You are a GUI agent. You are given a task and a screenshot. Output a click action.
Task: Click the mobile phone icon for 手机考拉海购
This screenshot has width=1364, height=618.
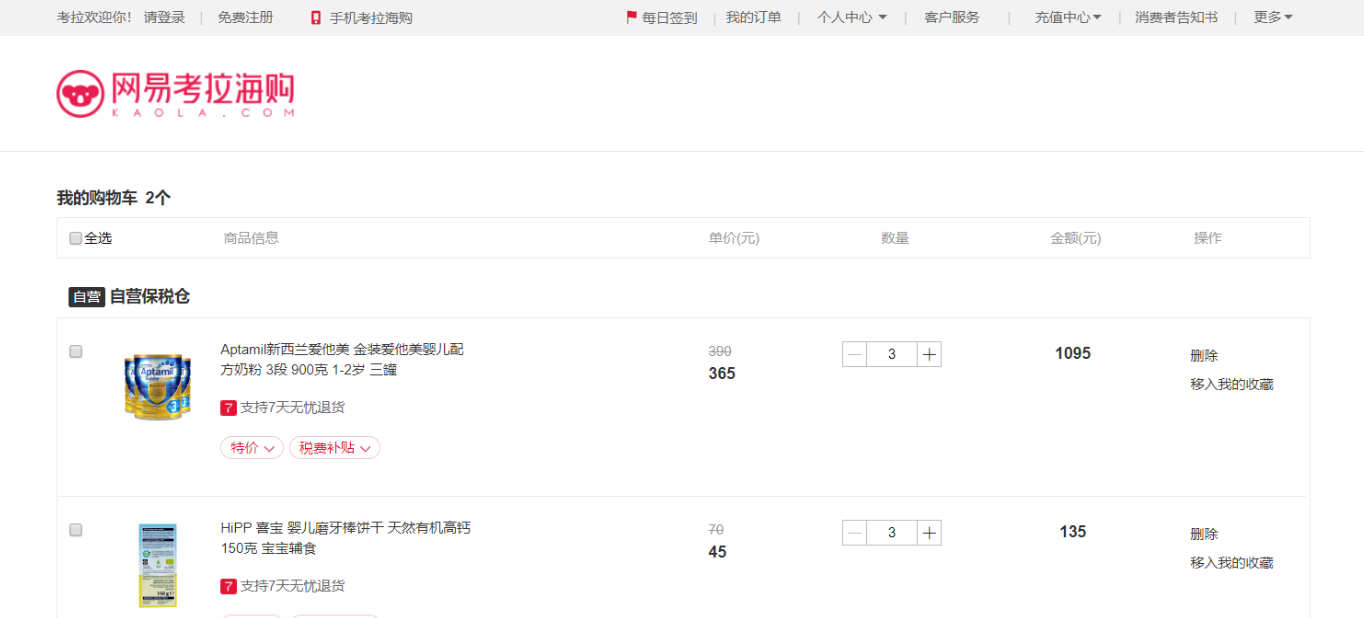pos(316,18)
